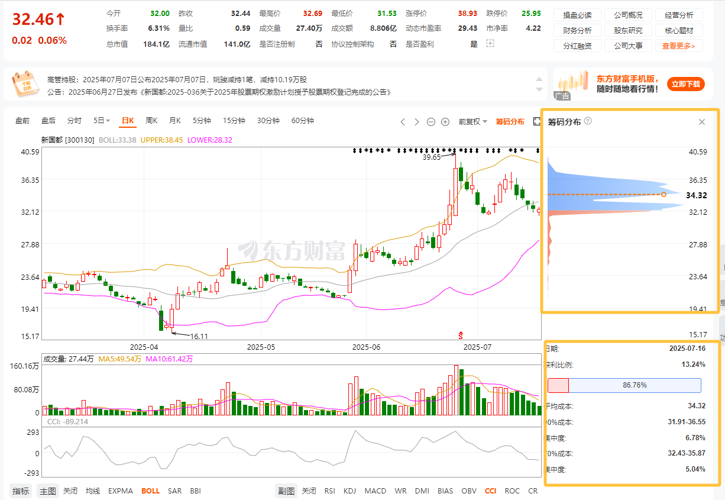The width and height of the screenshot is (725, 500).
Task: Open the 核心题材 link
Action: point(679,31)
